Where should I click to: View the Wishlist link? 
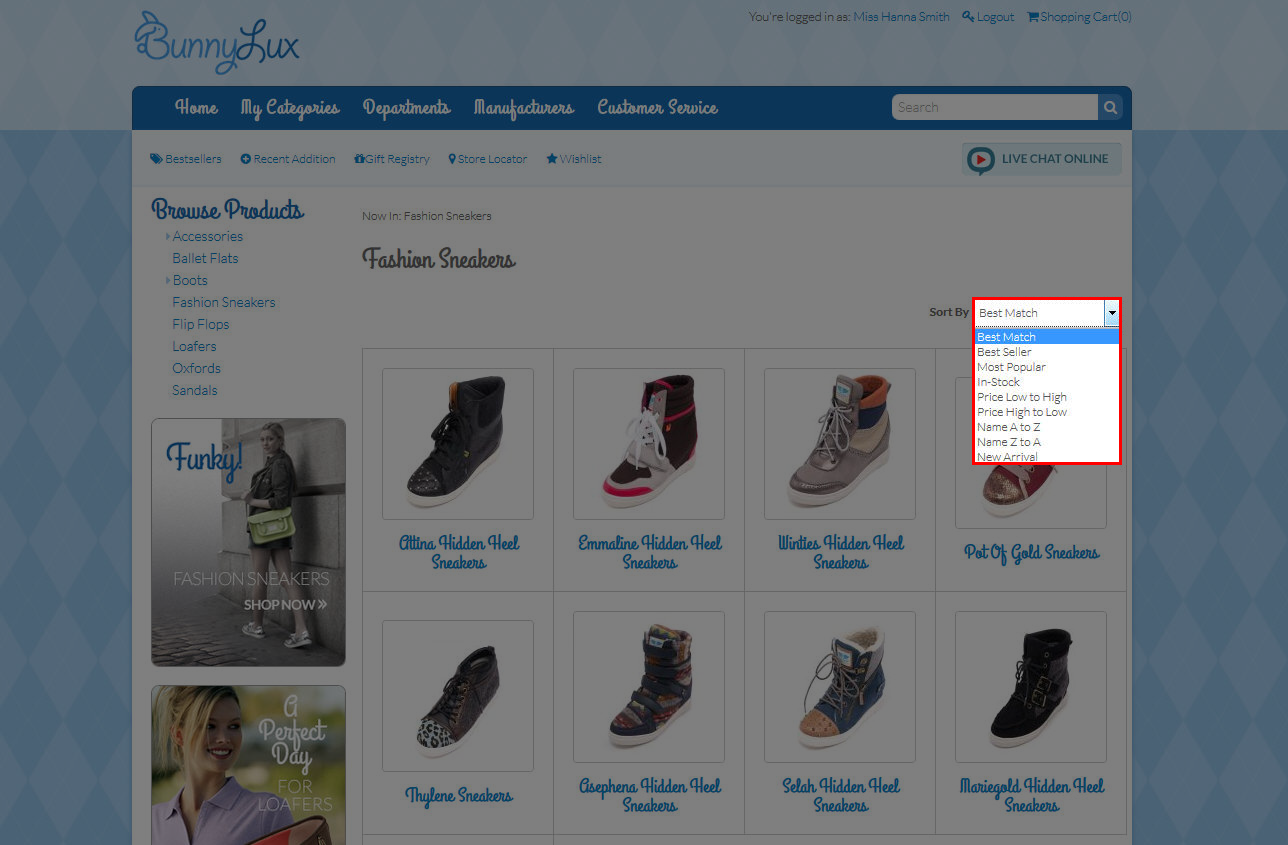coord(581,159)
